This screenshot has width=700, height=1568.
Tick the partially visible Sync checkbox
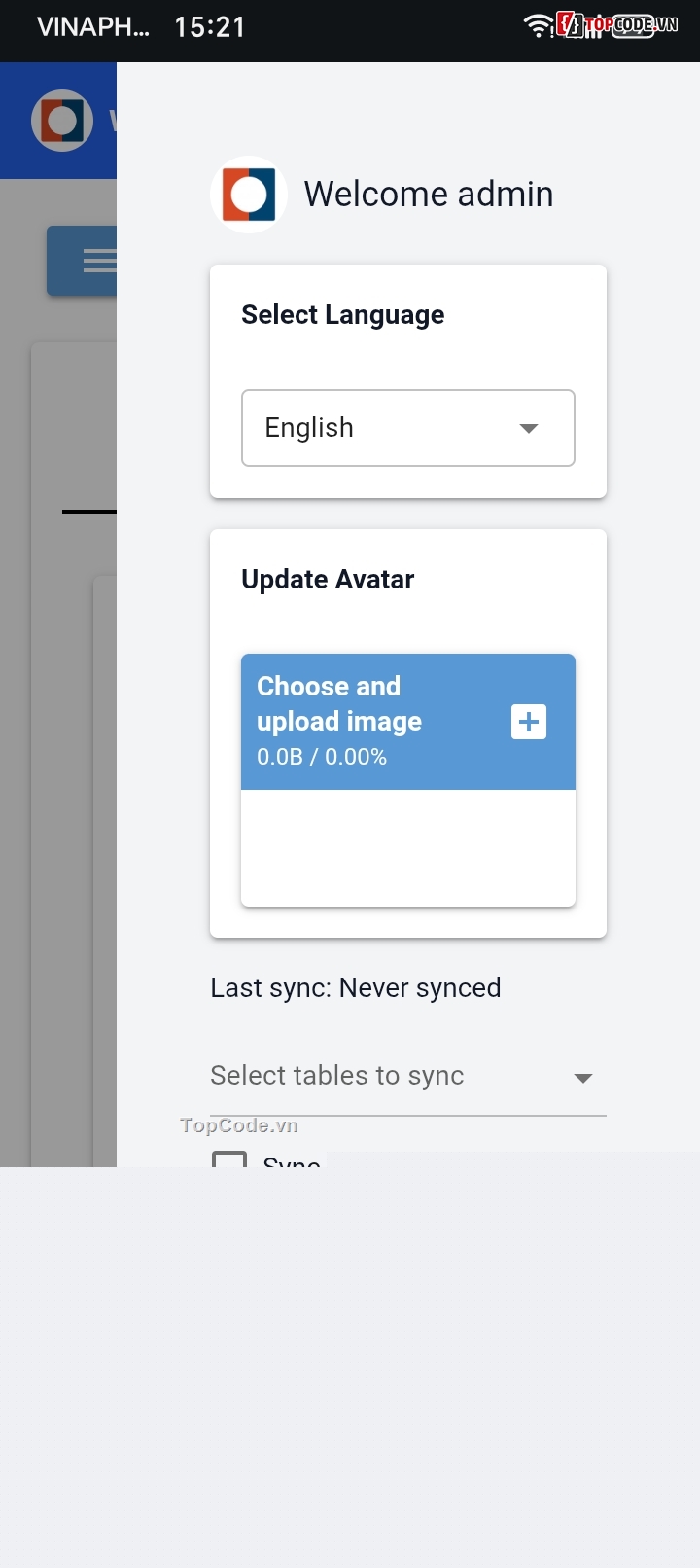click(x=229, y=1159)
